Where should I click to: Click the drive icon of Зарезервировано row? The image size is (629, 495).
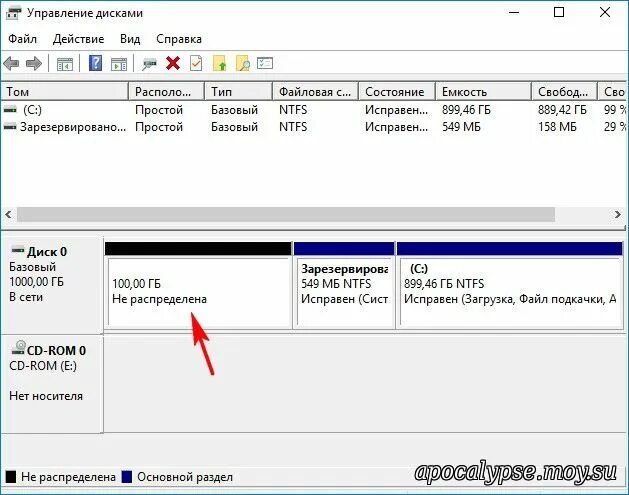10,127
